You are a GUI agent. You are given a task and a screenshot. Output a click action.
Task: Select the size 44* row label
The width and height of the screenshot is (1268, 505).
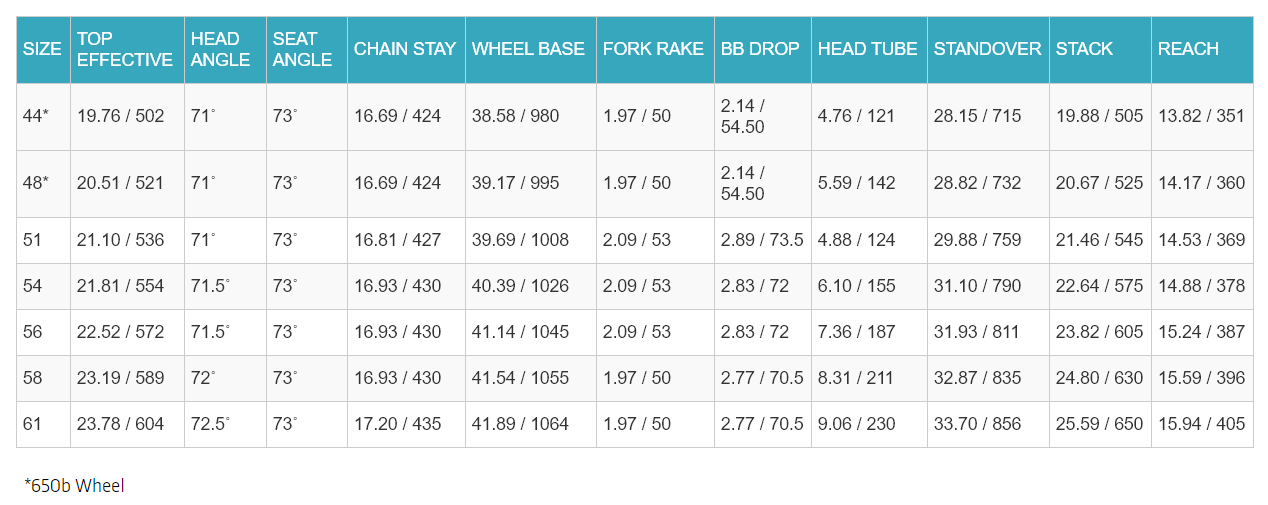pyautogui.click(x=36, y=116)
